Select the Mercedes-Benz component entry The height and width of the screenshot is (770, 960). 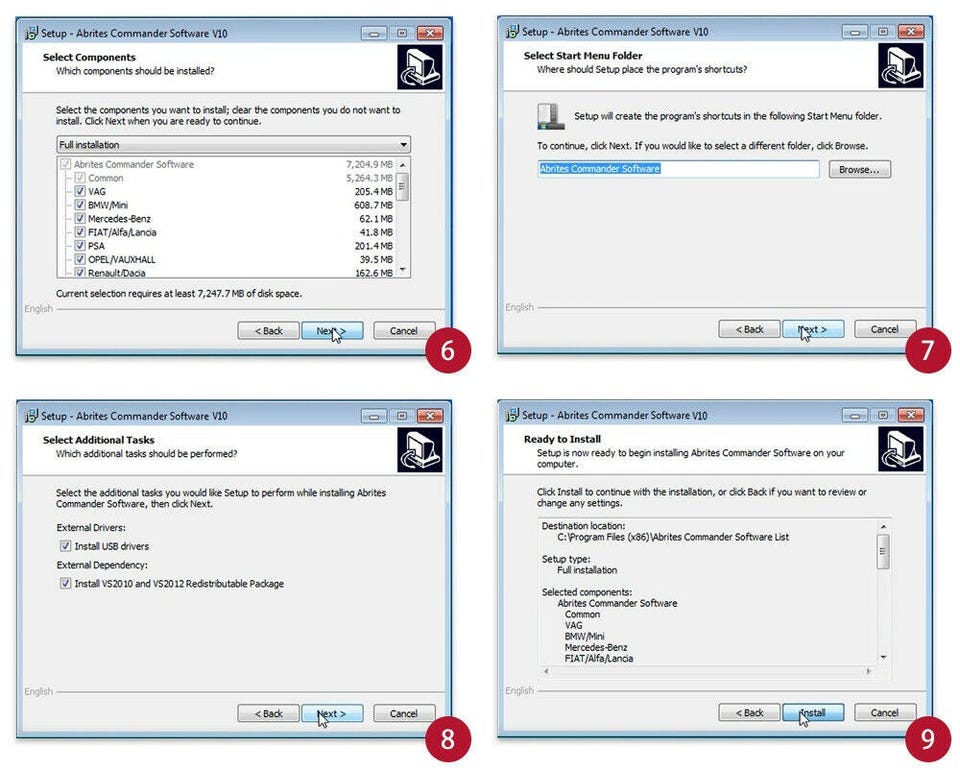tap(119, 219)
